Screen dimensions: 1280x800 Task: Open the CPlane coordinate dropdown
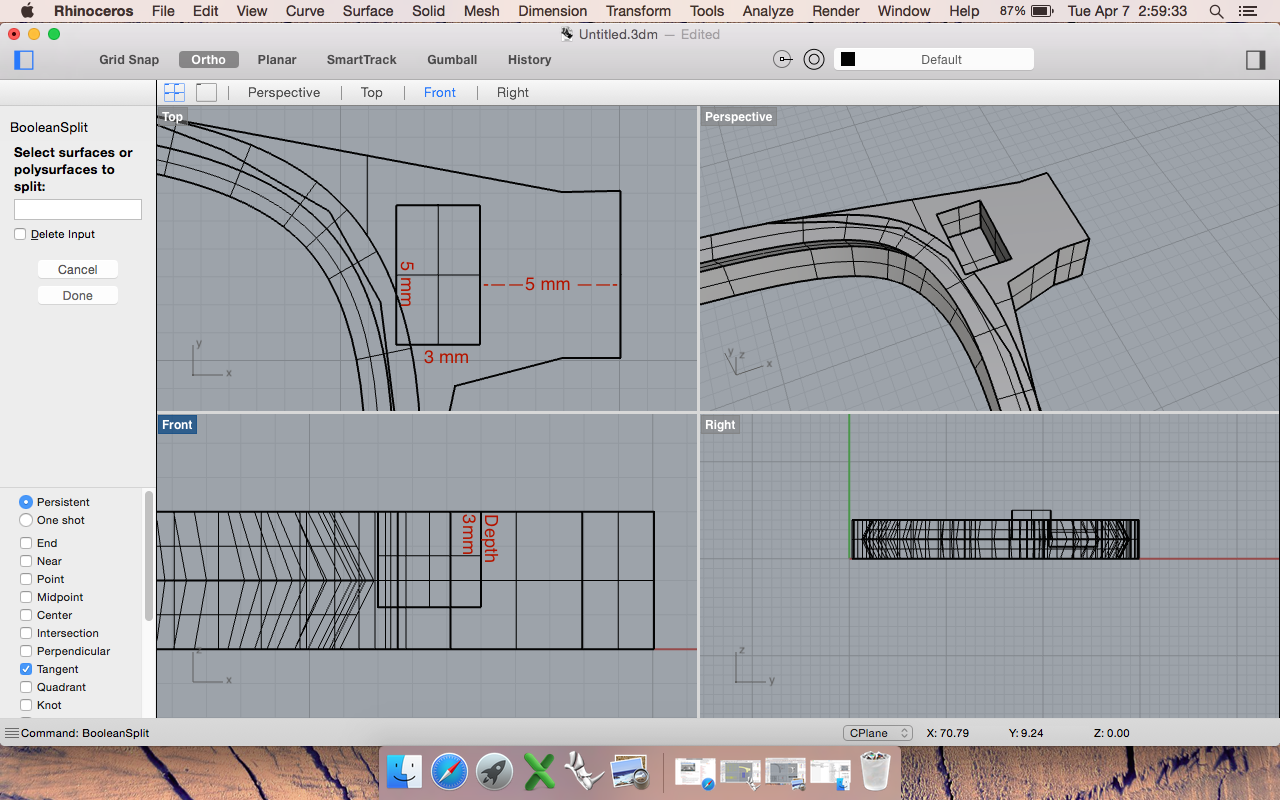coord(877,733)
